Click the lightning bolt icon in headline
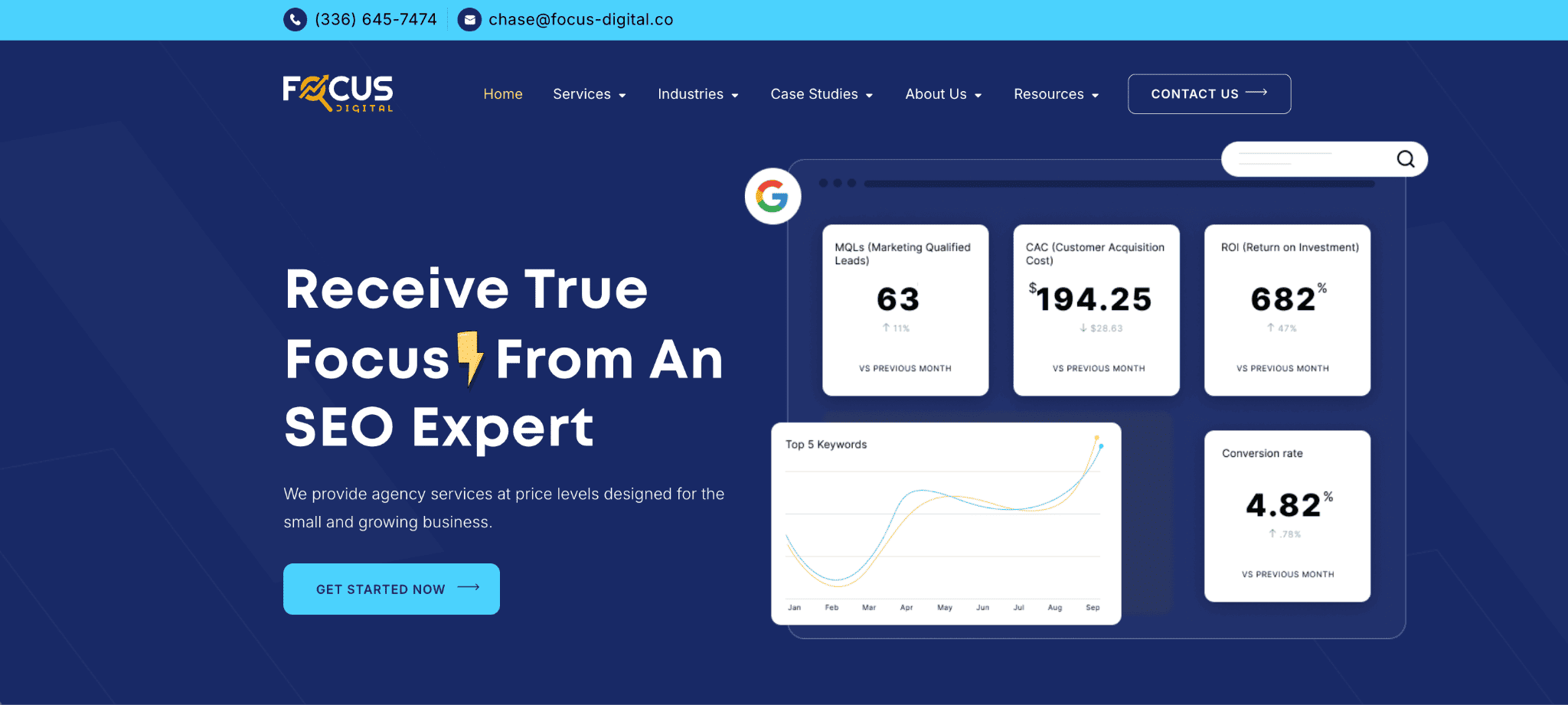 [x=470, y=358]
